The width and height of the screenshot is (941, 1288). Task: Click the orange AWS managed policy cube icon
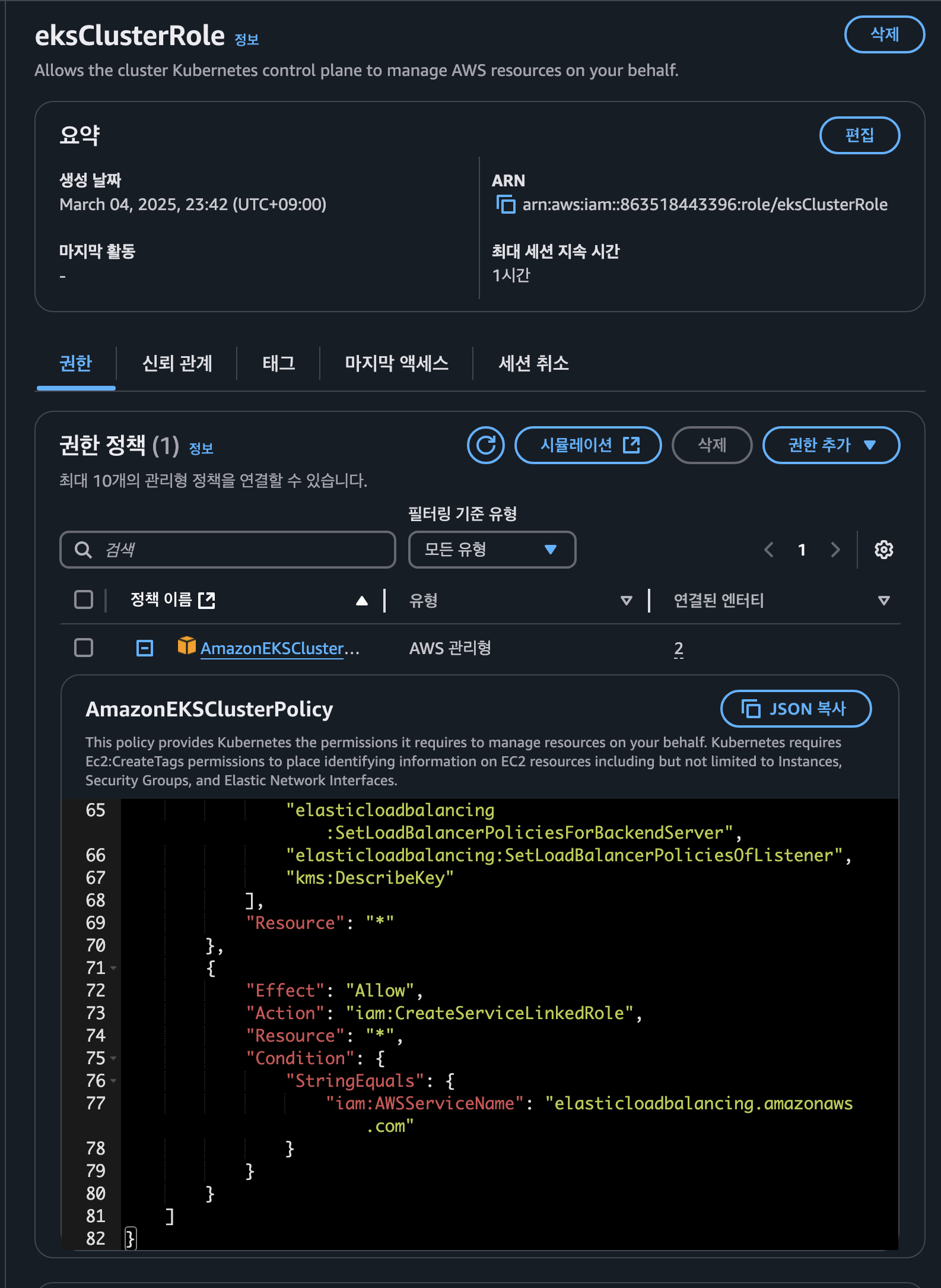tap(186, 646)
